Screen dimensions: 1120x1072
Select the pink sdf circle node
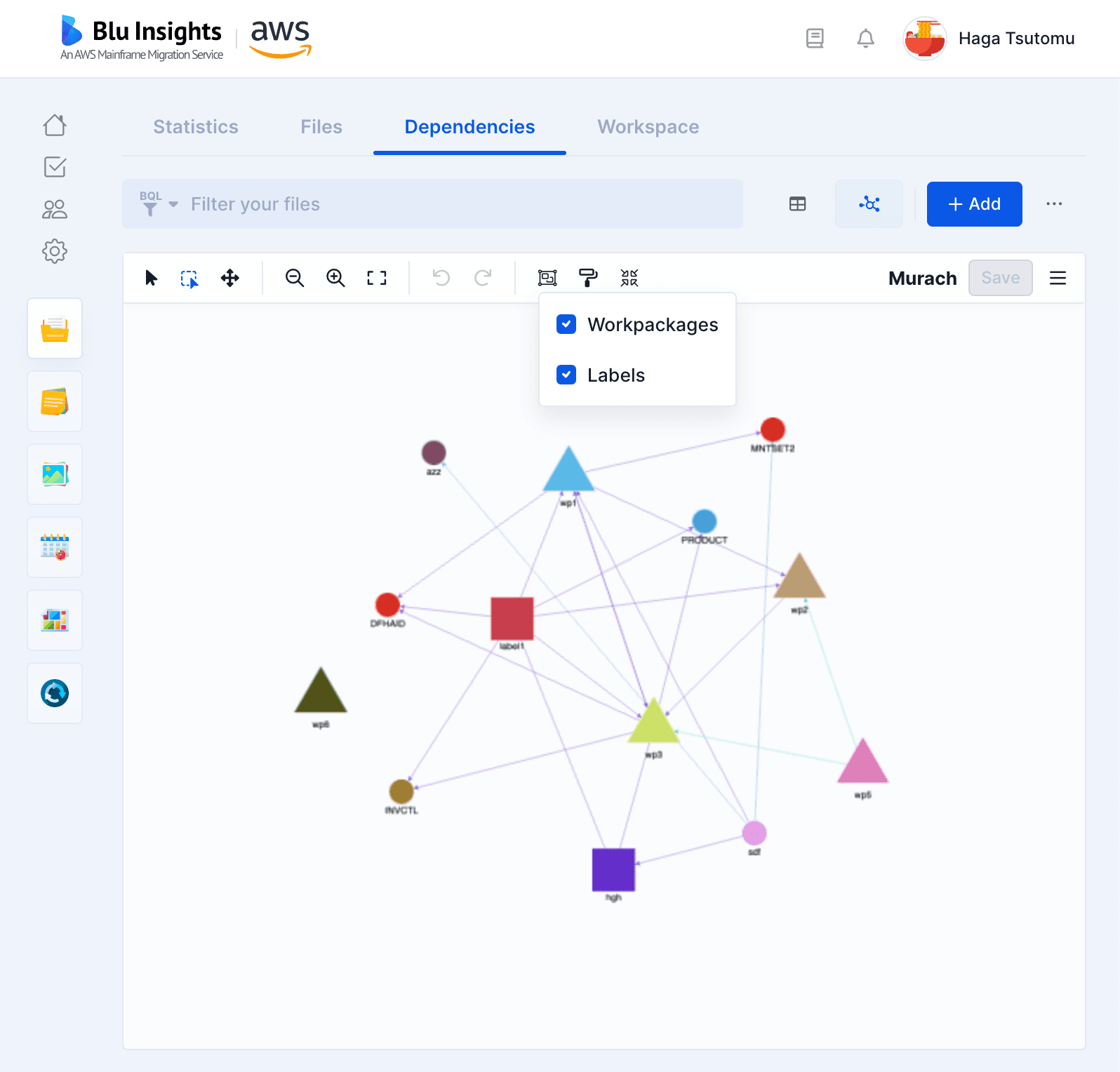754,833
